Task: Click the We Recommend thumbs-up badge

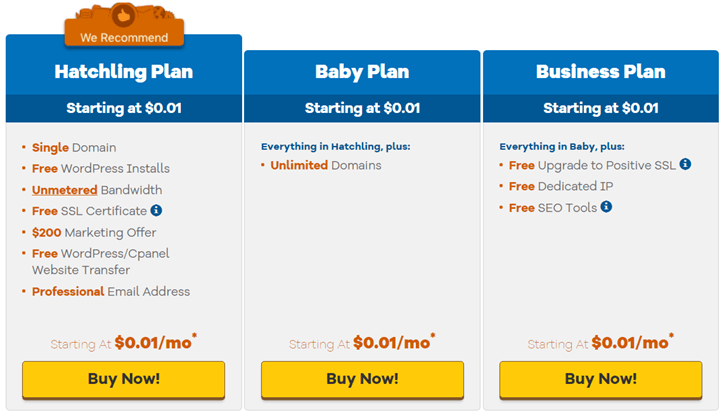Action: [124, 25]
